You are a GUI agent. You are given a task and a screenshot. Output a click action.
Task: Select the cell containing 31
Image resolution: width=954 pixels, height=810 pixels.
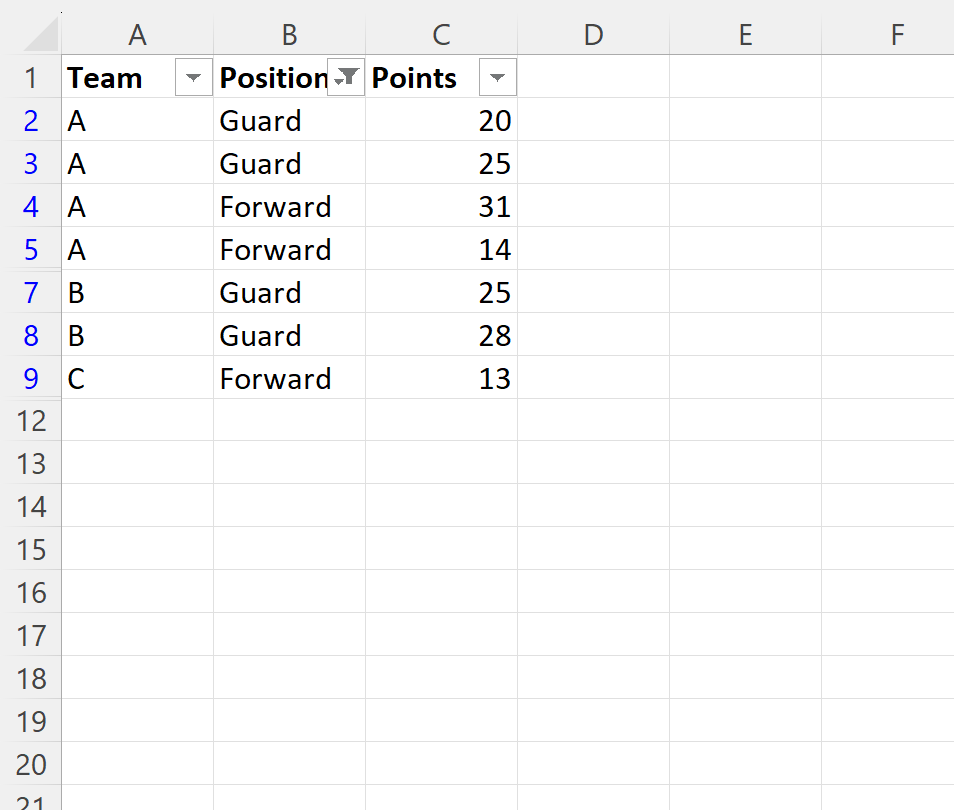(x=442, y=206)
